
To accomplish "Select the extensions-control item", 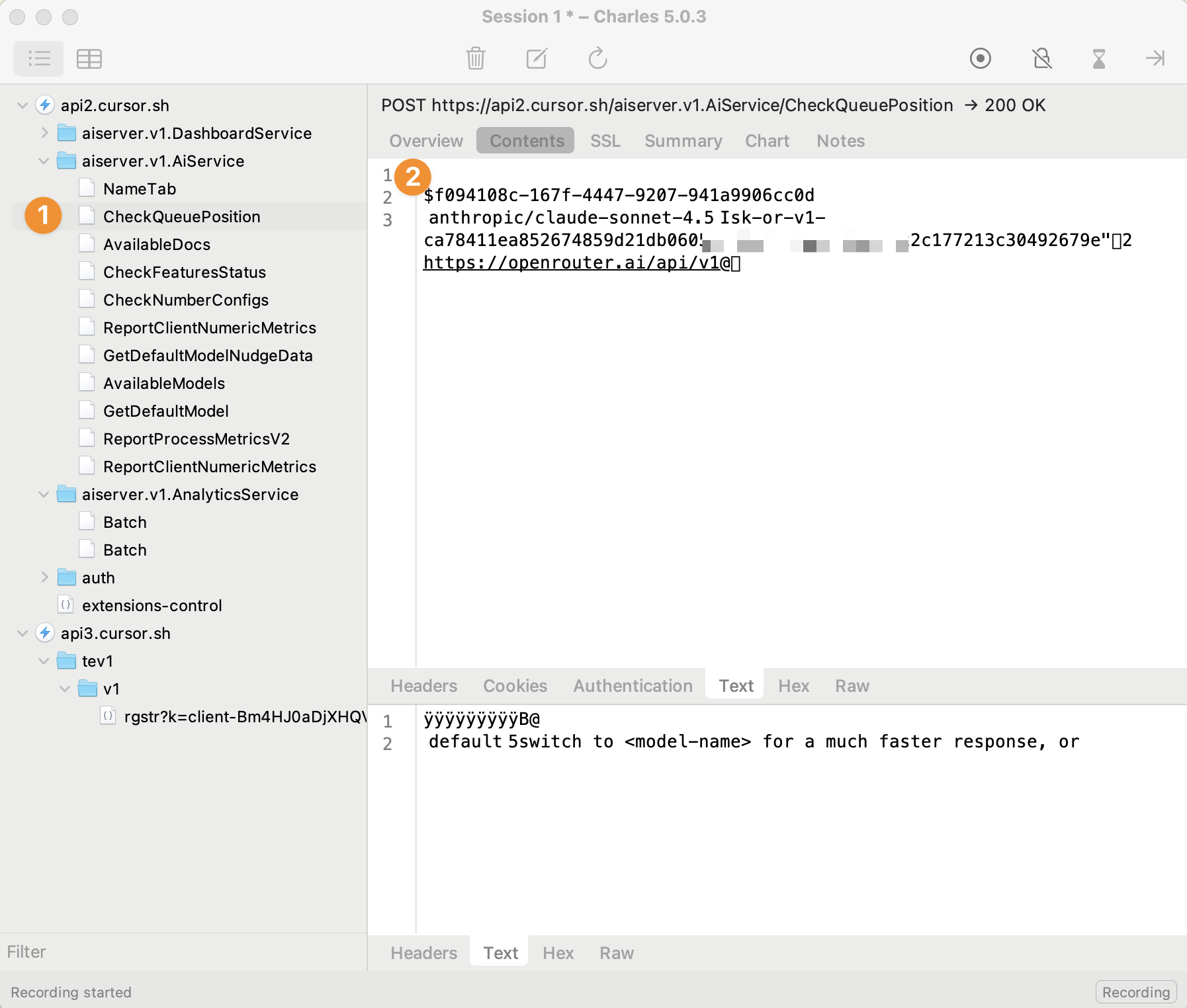I will [x=152, y=605].
